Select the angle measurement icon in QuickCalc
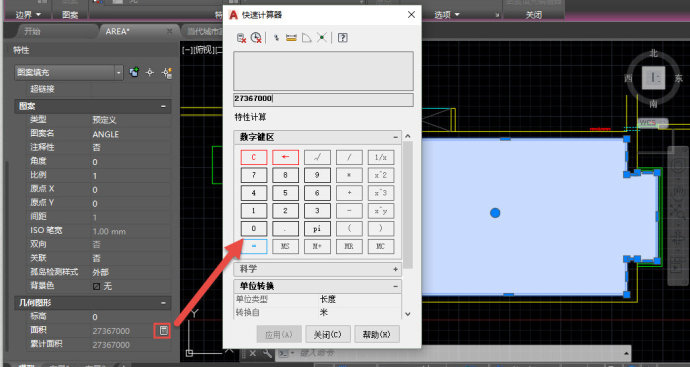Image resolution: width=690 pixels, height=367 pixels. (x=307, y=38)
